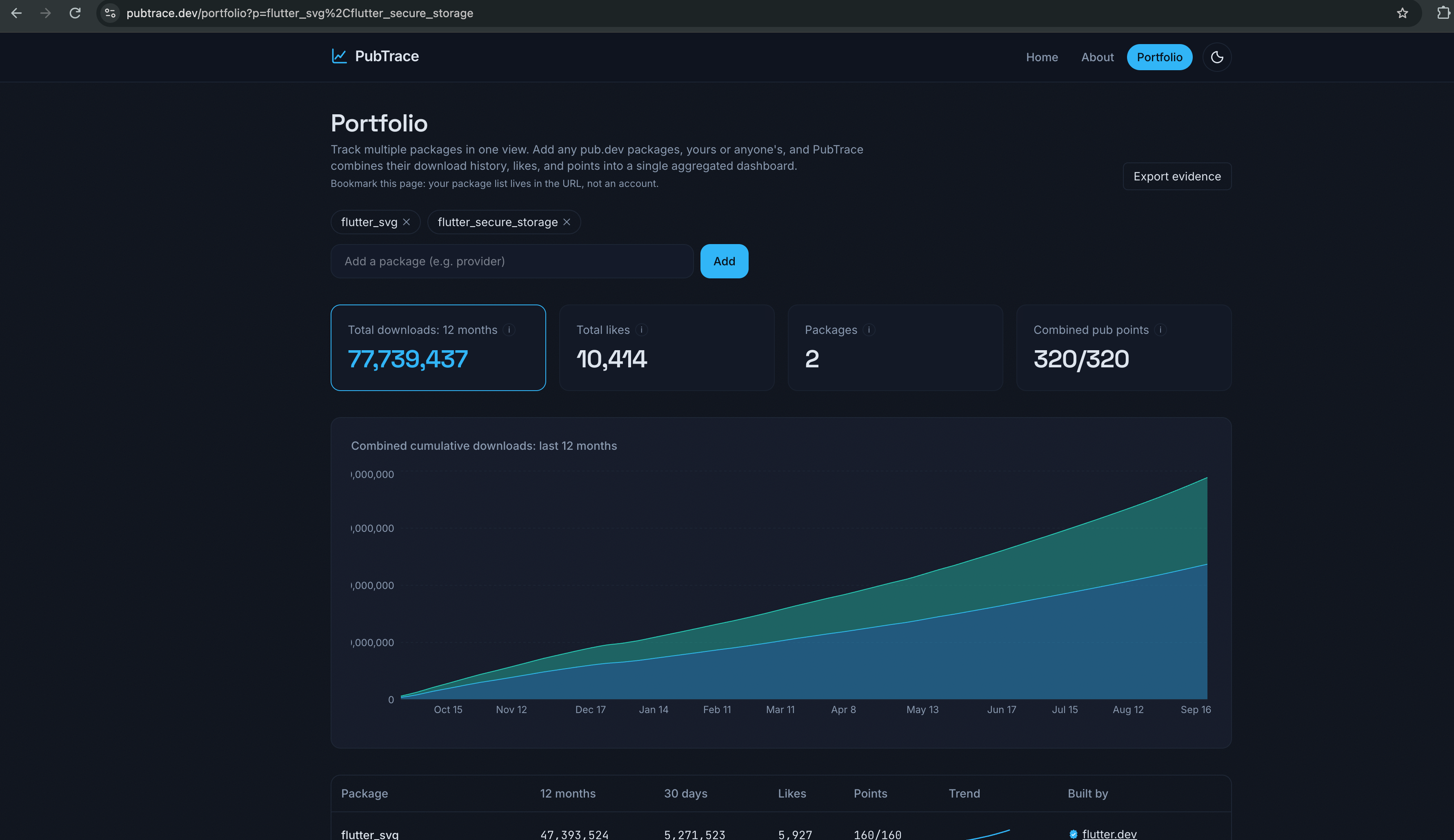Click the 12 months column header
Screen dimensions: 1454x840
(x=568, y=793)
